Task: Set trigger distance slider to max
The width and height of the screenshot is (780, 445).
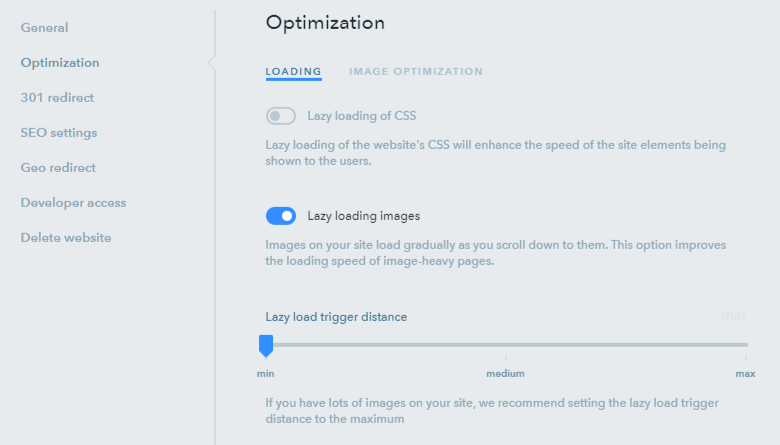Action: (745, 345)
